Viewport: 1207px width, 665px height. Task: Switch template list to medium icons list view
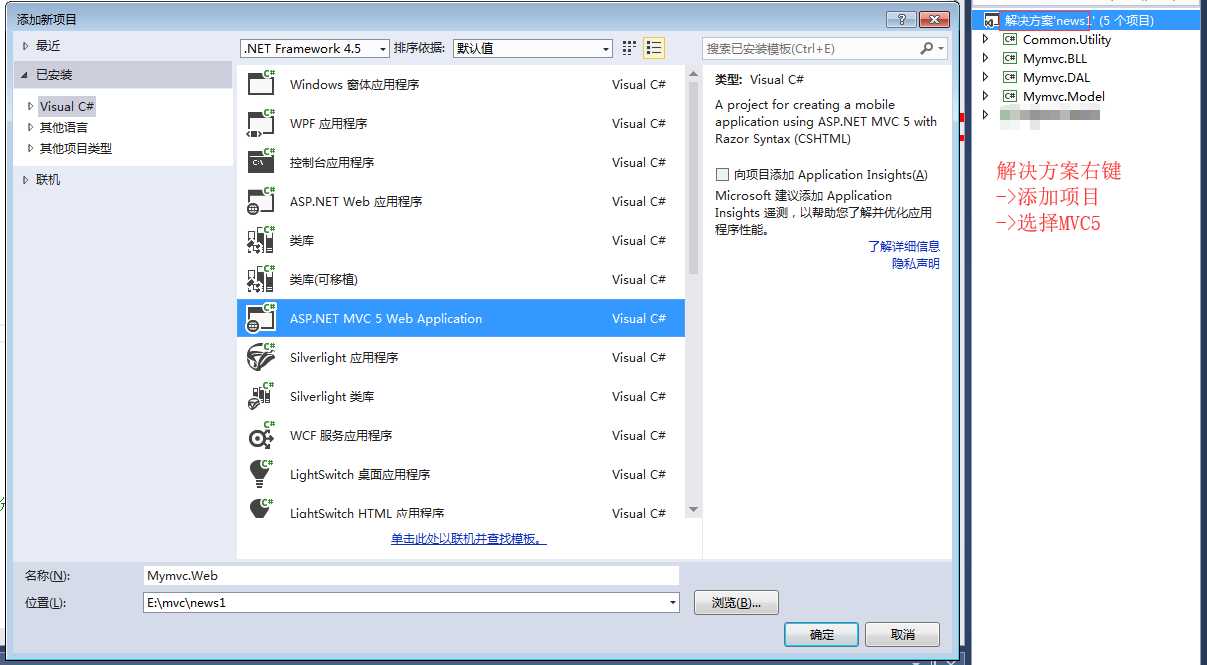pos(654,48)
